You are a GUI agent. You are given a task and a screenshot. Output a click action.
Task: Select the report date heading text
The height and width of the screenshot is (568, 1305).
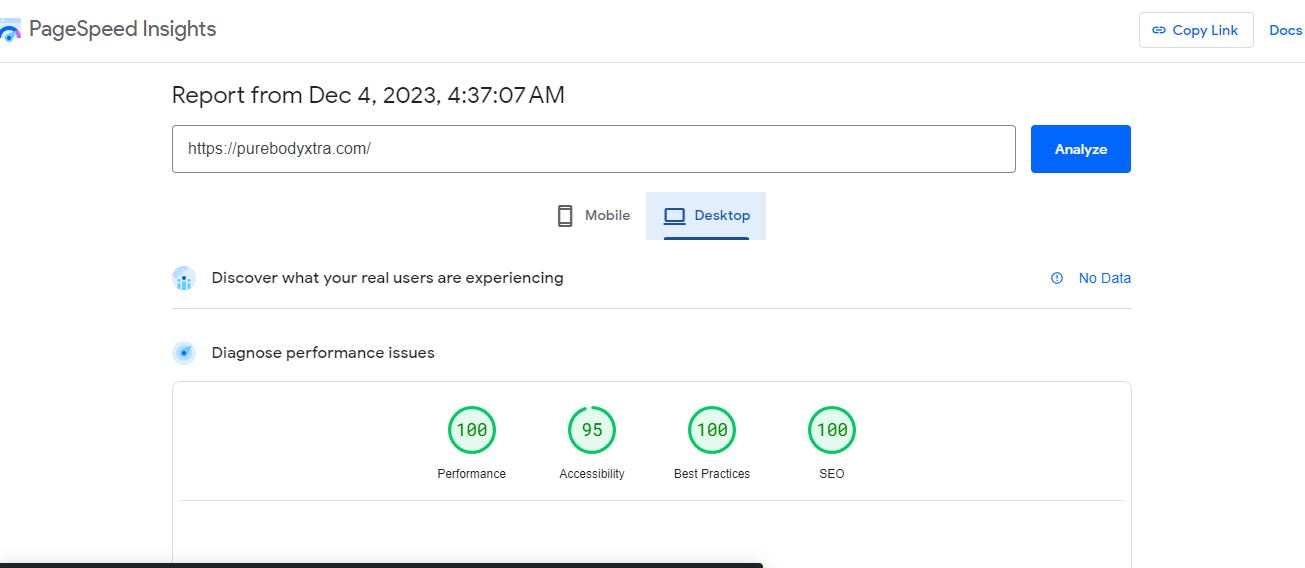pos(368,95)
